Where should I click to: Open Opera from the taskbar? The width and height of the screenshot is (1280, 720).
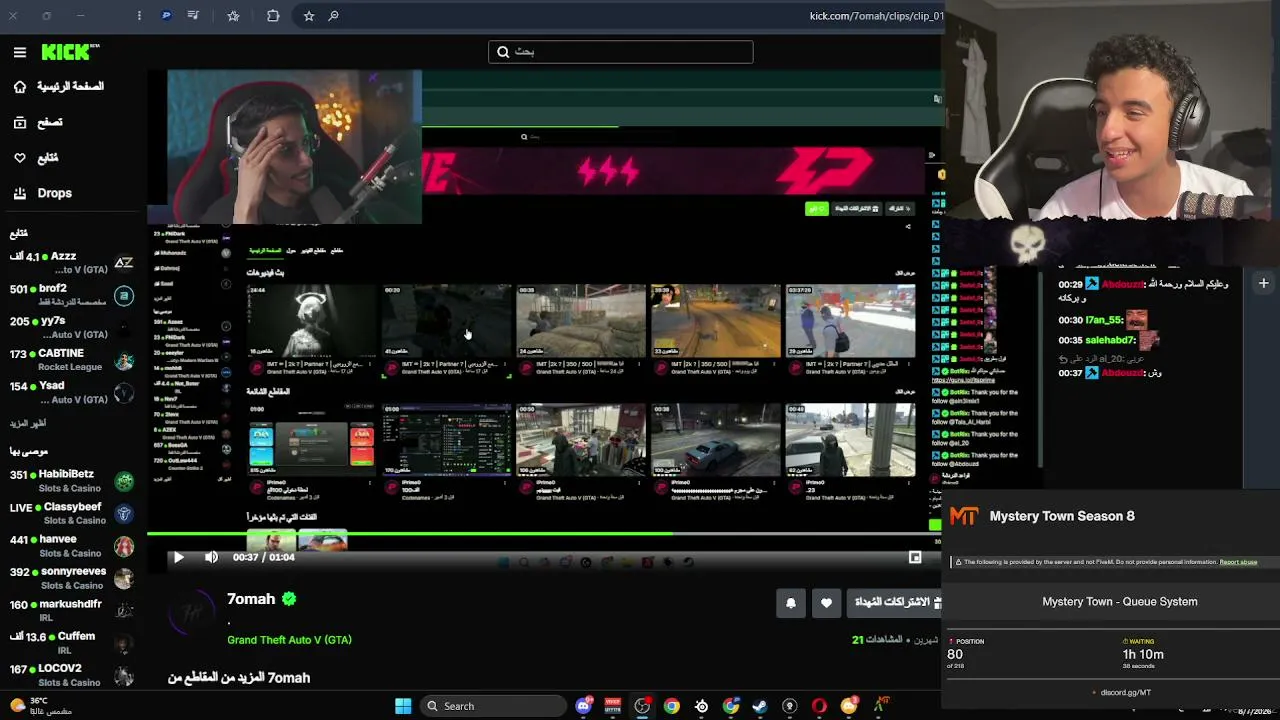[820, 706]
